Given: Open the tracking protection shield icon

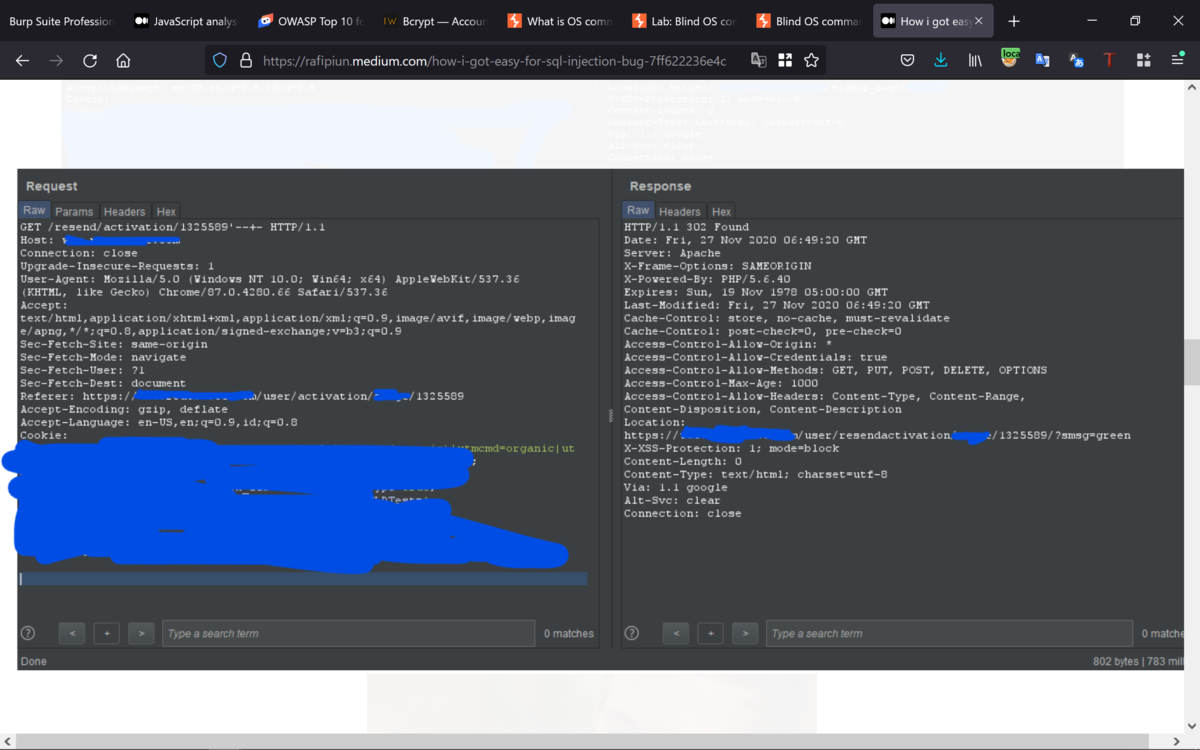Looking at the screenshot, I should coord(220,61).
